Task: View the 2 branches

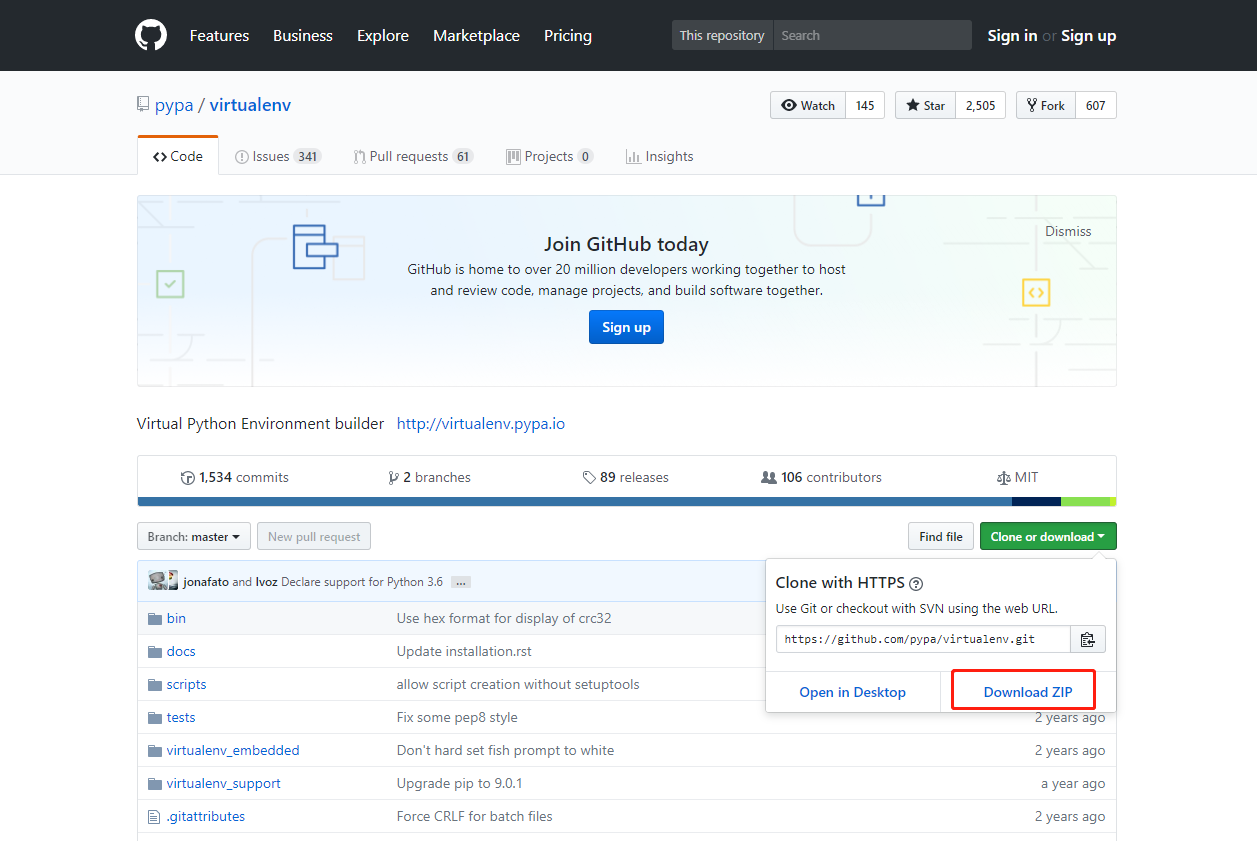Action: pos(430,478)
